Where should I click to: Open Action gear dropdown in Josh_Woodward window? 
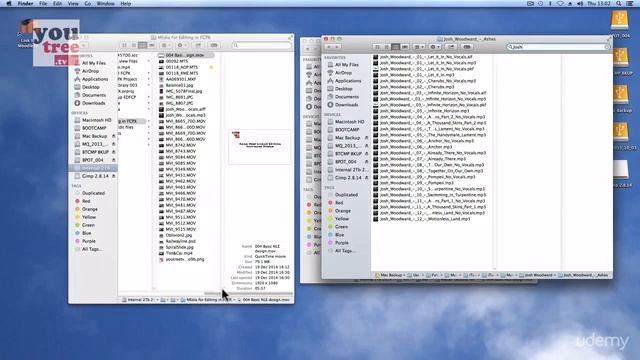point(435,47)
